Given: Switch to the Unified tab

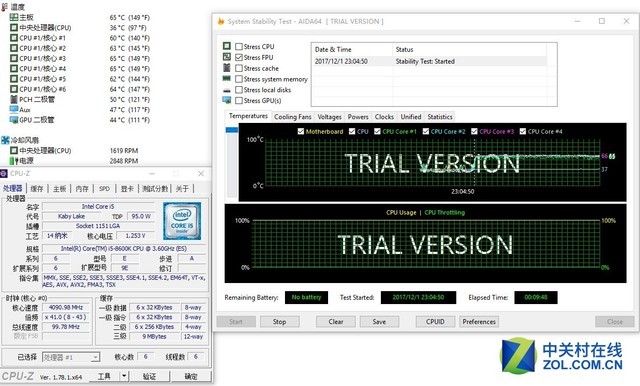Looking at the screenshot, I should [x=411, y=117].
